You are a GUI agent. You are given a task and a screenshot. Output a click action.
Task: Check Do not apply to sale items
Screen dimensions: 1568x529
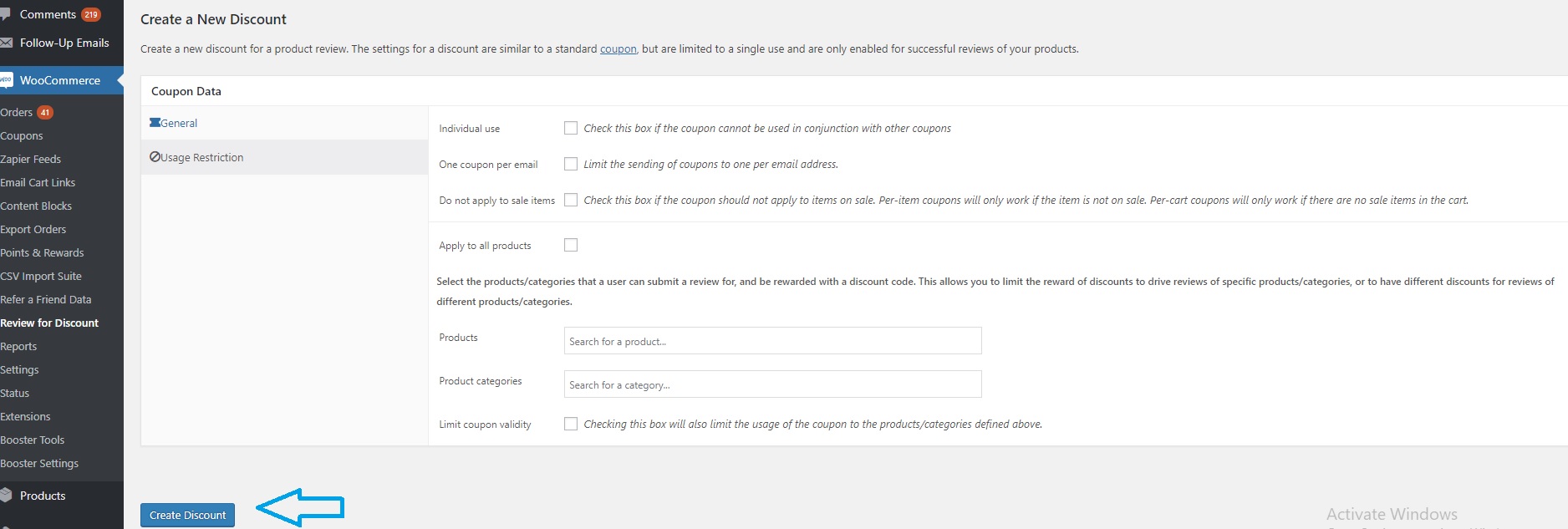coord(571,200)
